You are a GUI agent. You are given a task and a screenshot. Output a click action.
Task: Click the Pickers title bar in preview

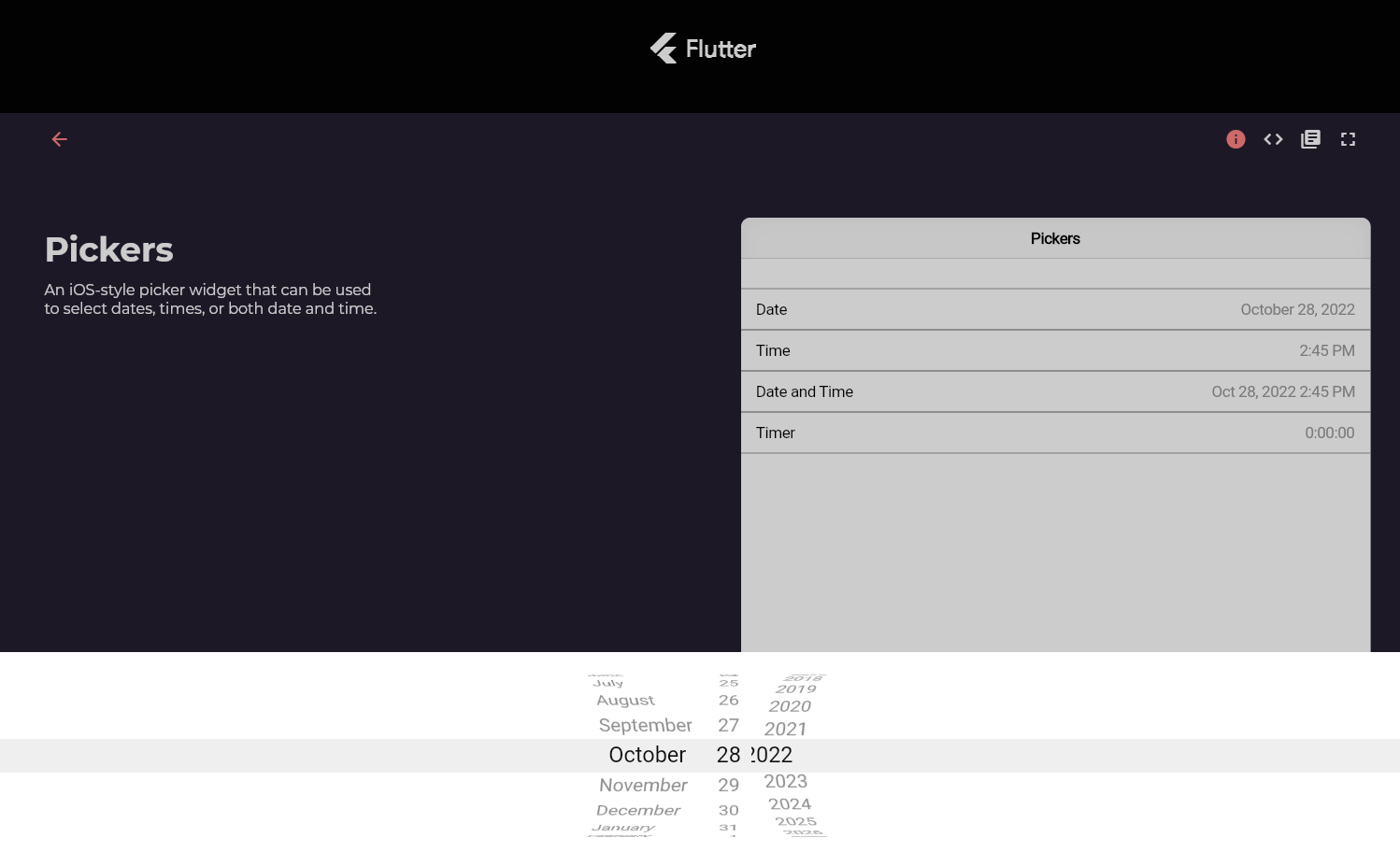pos(1055,238)
